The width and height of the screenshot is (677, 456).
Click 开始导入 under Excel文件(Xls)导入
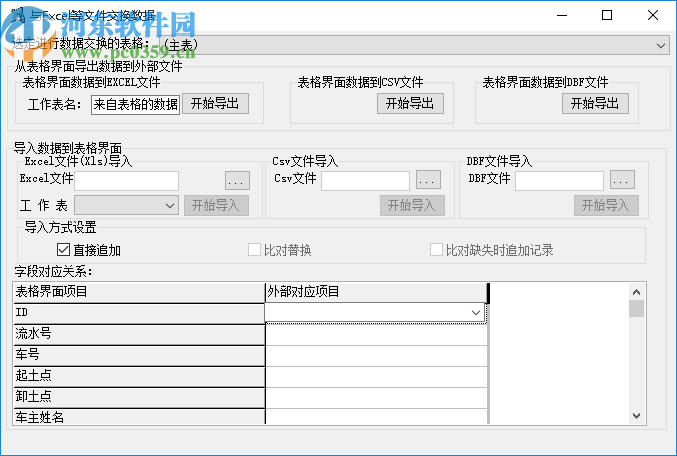point(216,205)
